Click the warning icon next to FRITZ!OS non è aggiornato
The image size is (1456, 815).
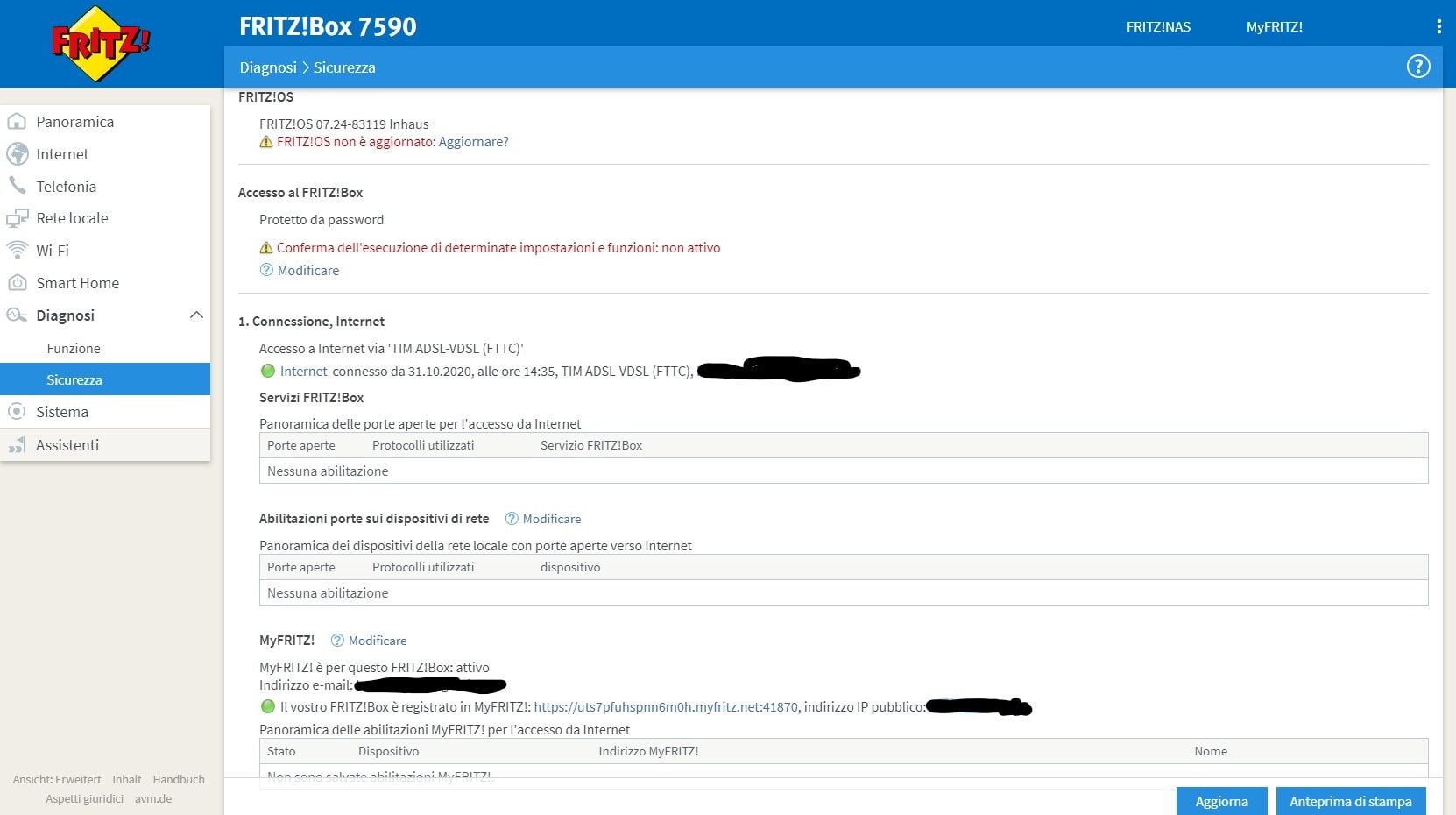[x=266, y=142]
